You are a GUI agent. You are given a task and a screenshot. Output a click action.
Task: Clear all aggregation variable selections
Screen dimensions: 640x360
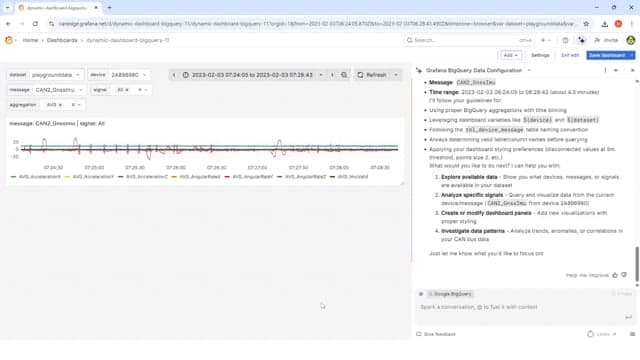click(x=73, y=105)
